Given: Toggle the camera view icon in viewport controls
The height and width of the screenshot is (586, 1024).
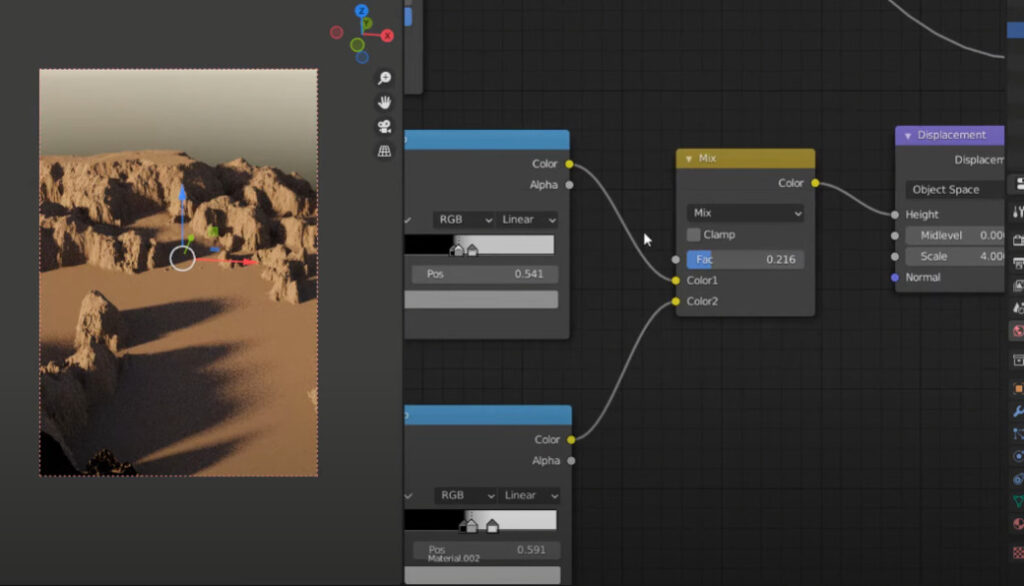Looking at the screenshot, I should tap(384, 126).
